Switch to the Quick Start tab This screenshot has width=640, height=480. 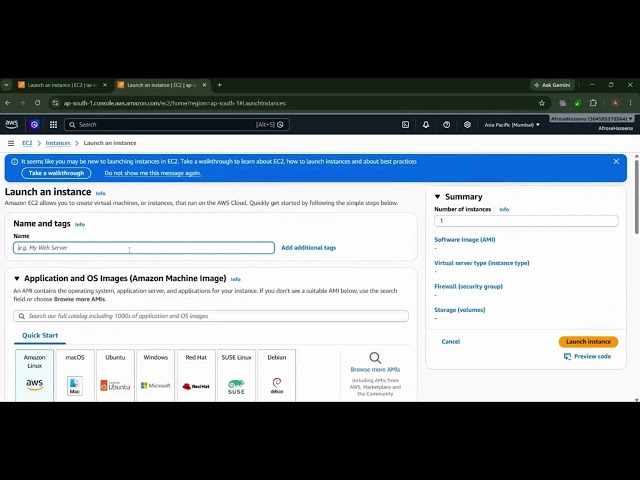[40, 335]
